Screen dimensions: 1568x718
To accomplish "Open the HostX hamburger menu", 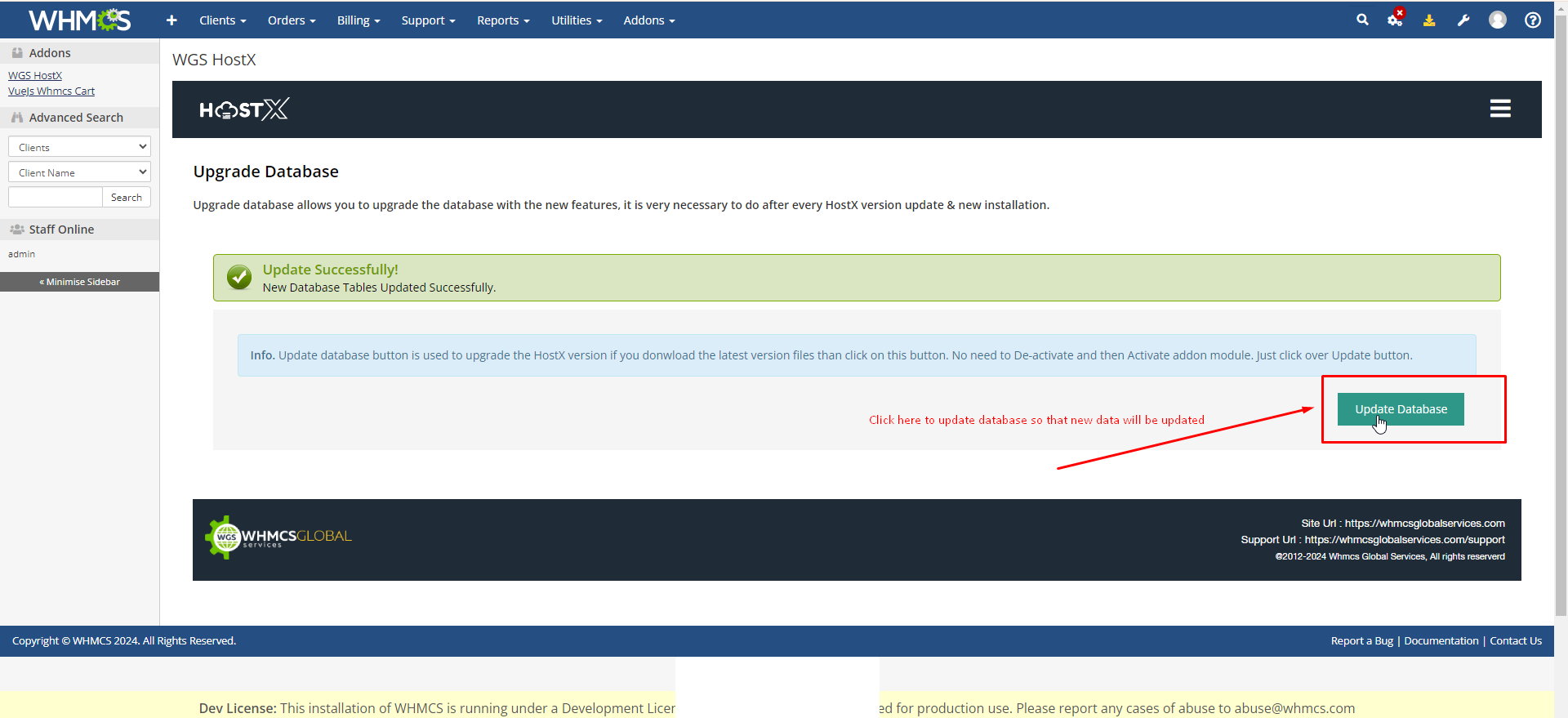I will [1500, 109].
